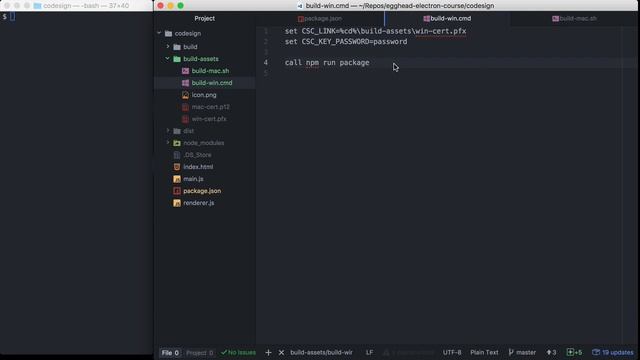Click the main.js file icon

coord(177,179)
